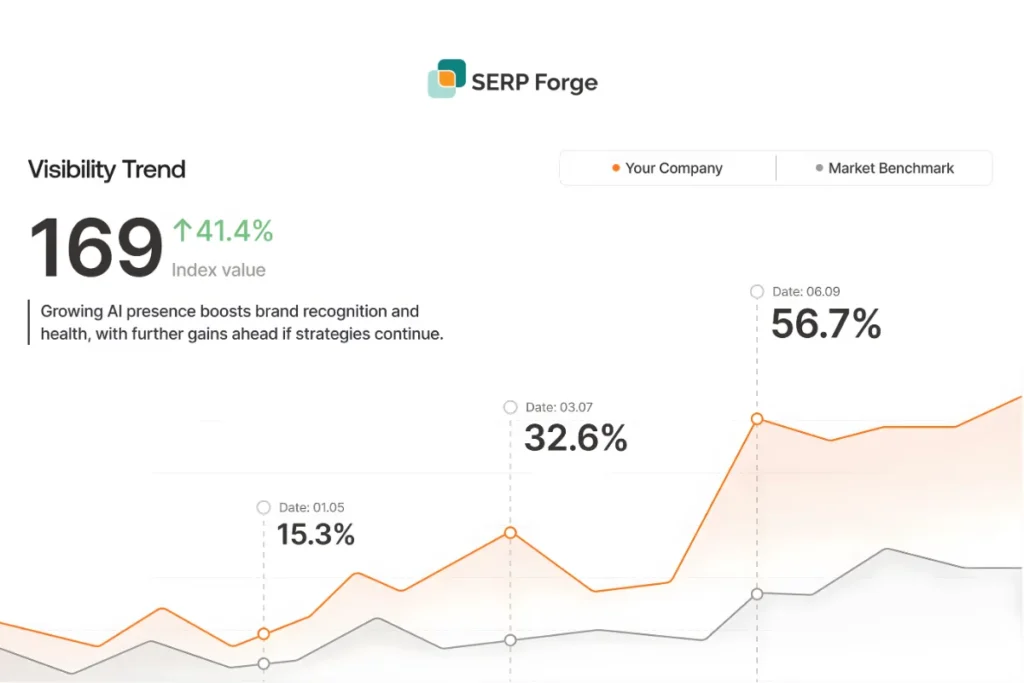This screenshot has height=683, width=1024.
Task: Click gray benchmark point on 01.05 line
Action: (x=264, y=663)
